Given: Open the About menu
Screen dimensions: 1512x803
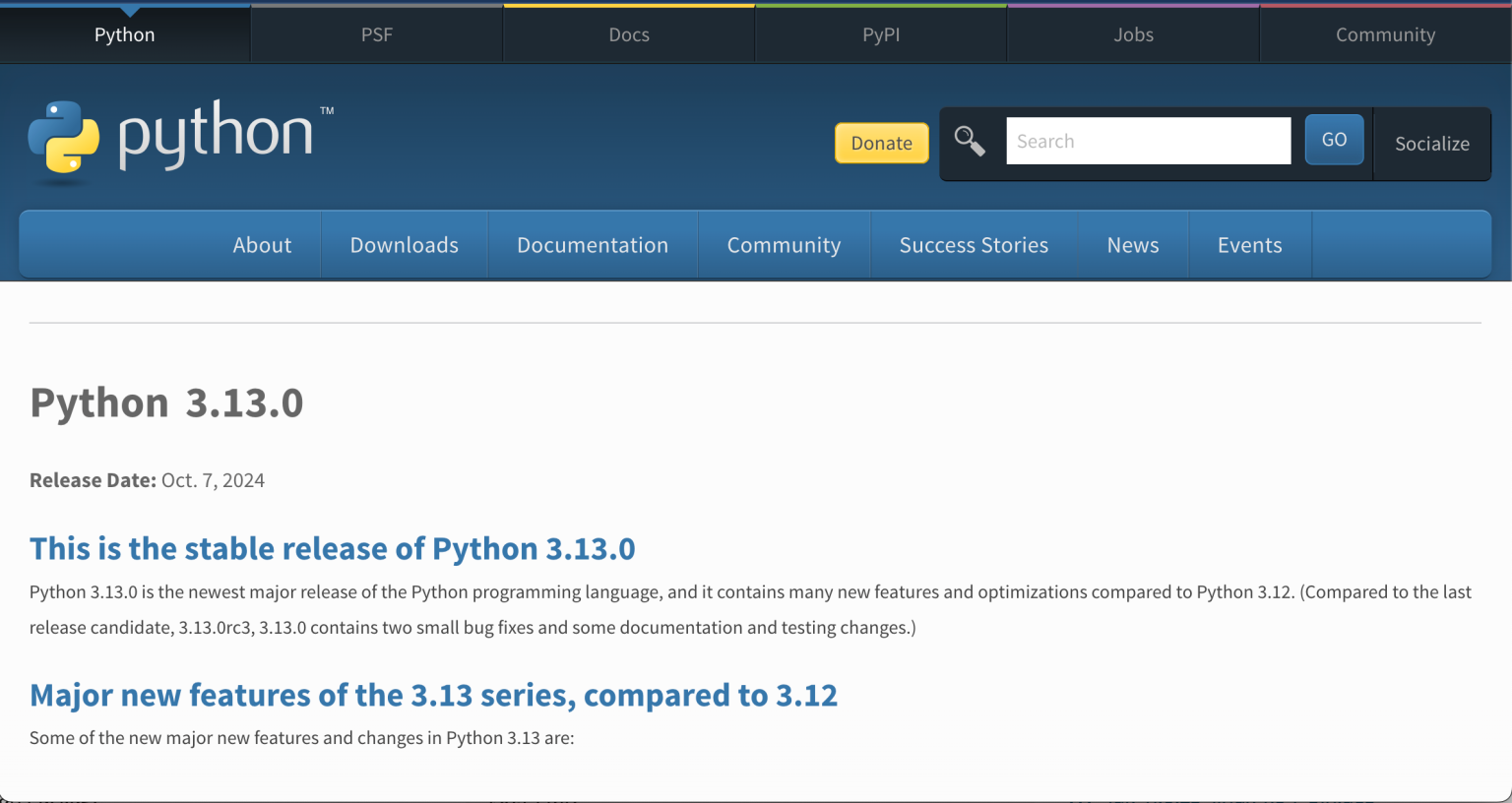Looking at the screenshot, I should [x=262, y=244].
